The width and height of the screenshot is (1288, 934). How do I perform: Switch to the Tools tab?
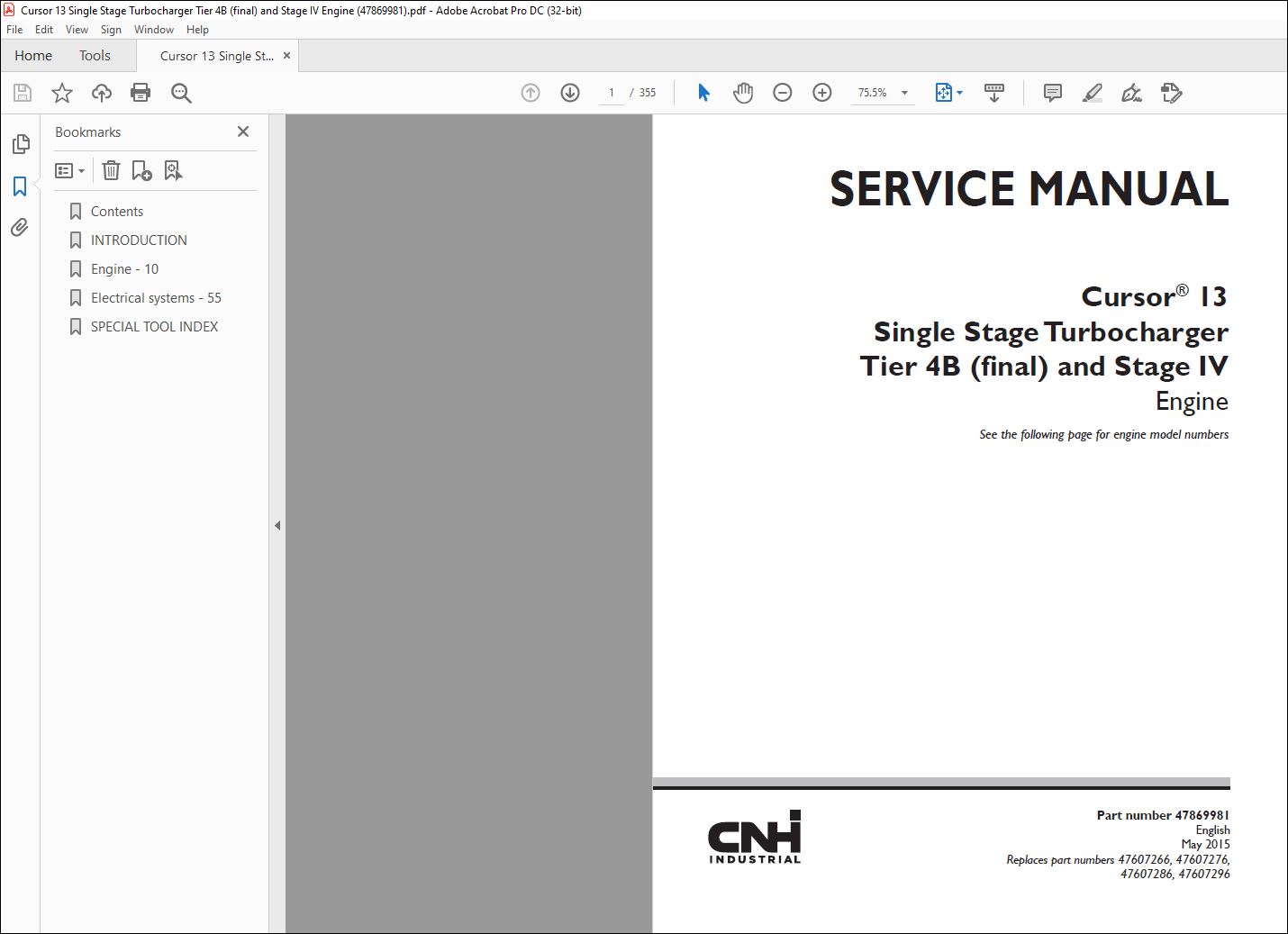[95, 56]
